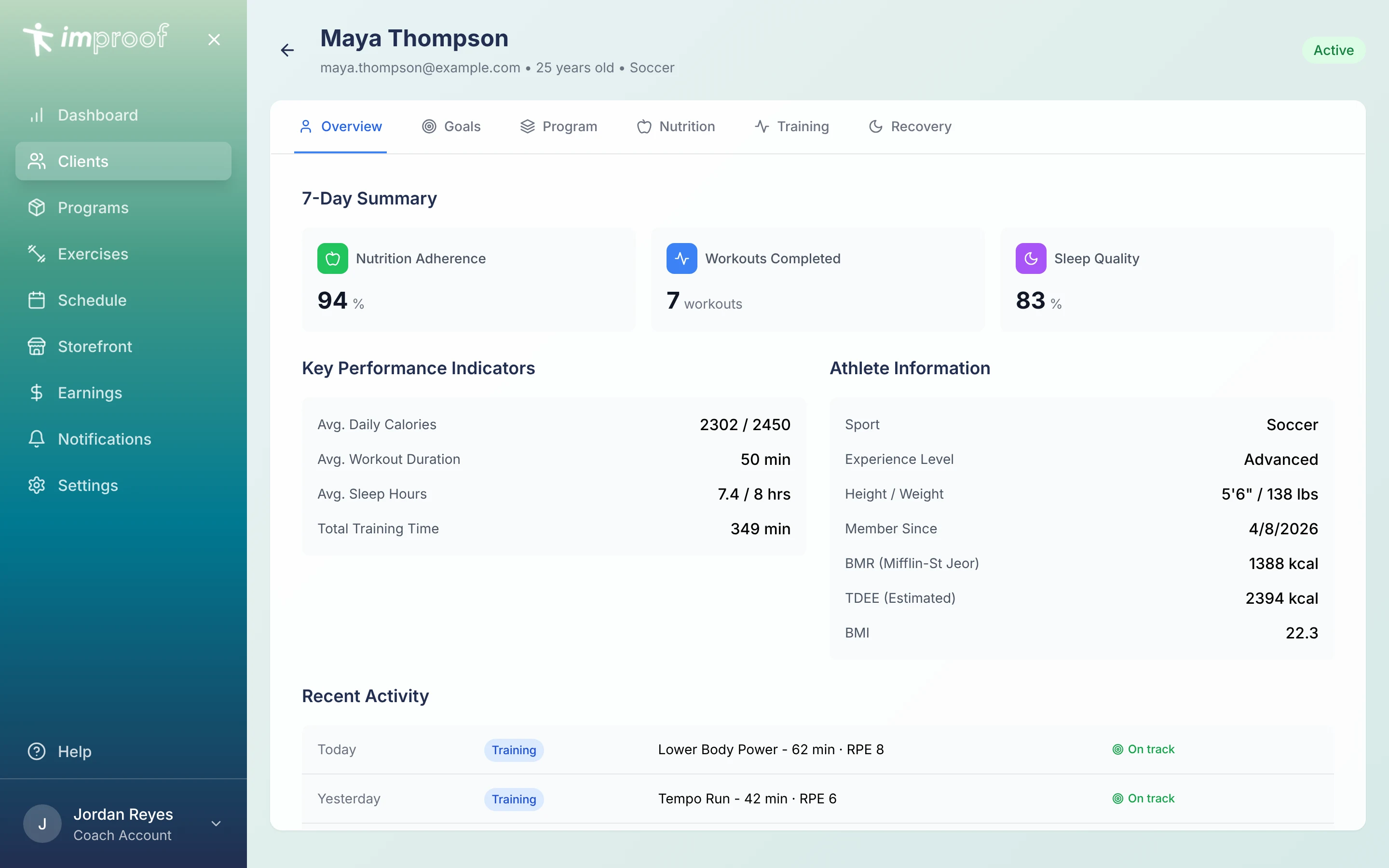Click Tempo Run activity entry
This screenshot has width=1389, height=868.
[x=747, y=799]
